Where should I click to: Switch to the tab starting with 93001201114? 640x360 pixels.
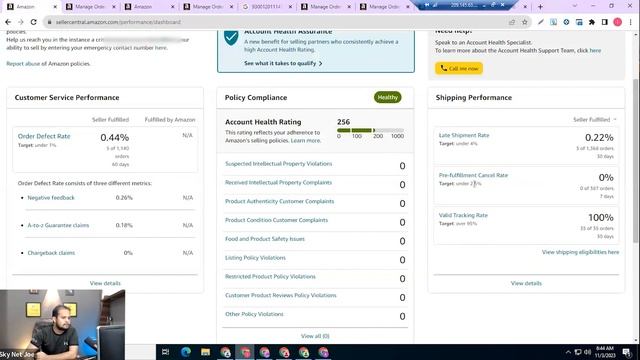(x=267, y=7)
